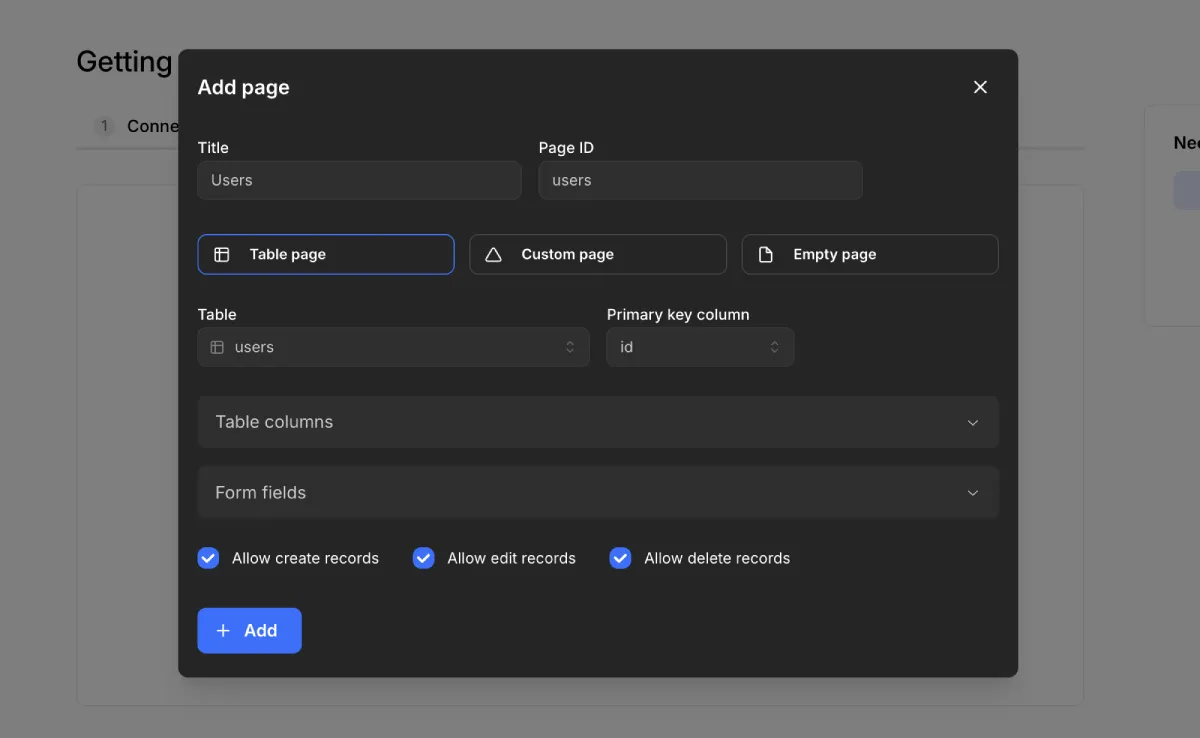Click the table icon beside users
Image resolution: width=1200 pixels, height=738 pixels.
(217, 347)
